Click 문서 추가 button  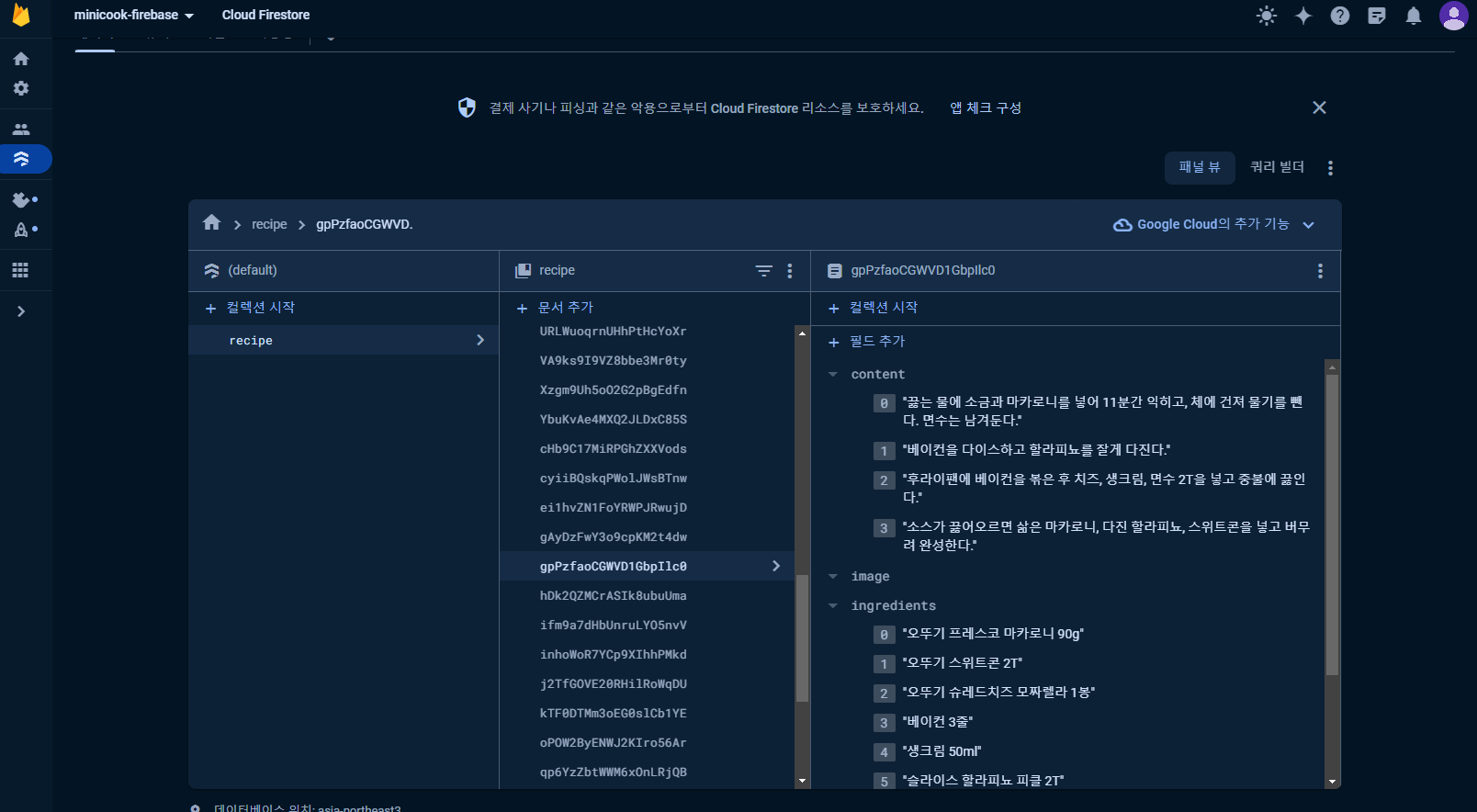(x=556, y=308)
